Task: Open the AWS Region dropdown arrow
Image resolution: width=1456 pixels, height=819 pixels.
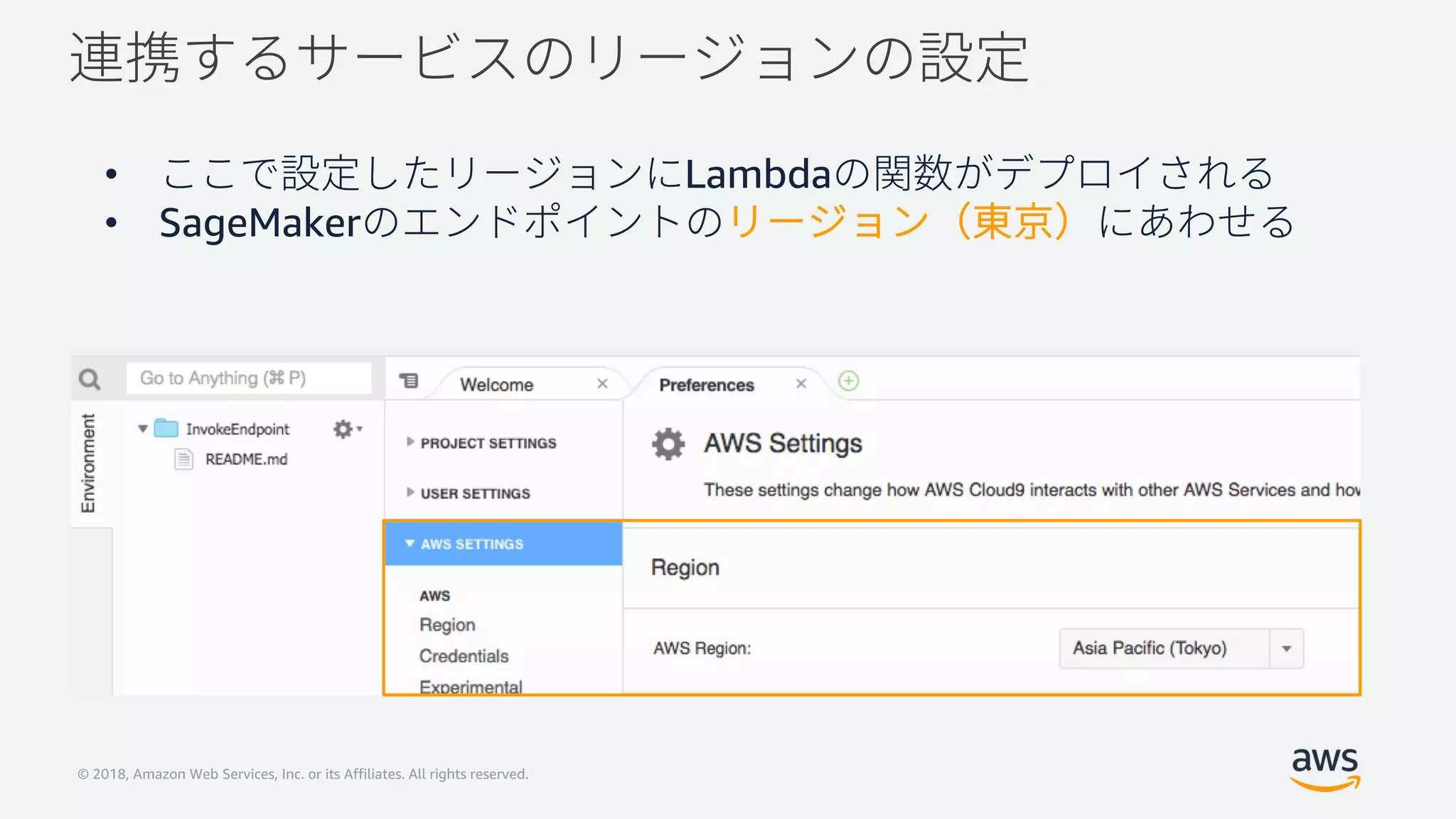Action: click(x=1286, y=648)
